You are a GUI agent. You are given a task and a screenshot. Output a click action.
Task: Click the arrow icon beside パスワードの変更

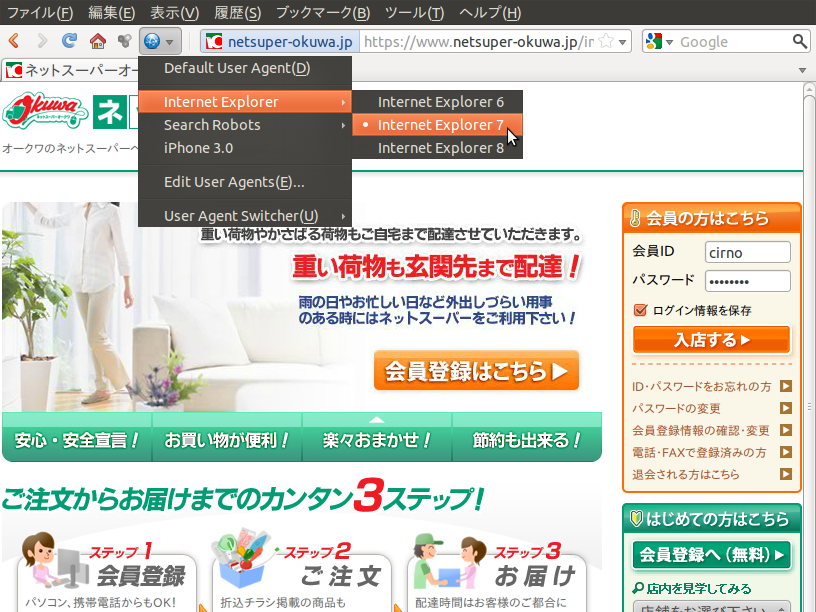tap(786, 408)
